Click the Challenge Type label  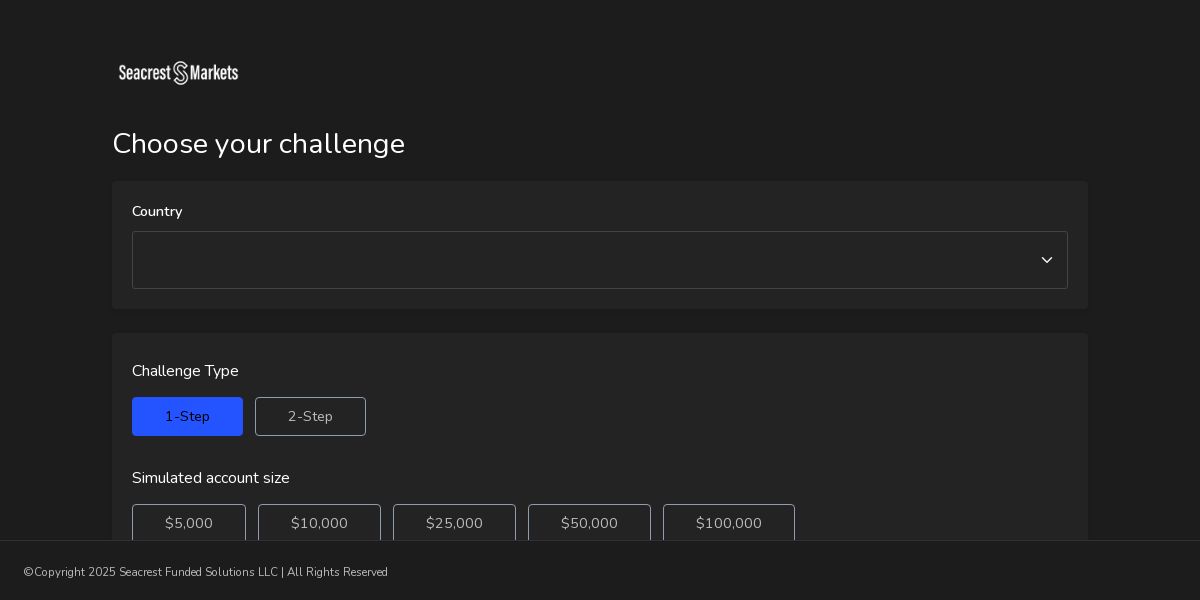[x=185, y=371]
